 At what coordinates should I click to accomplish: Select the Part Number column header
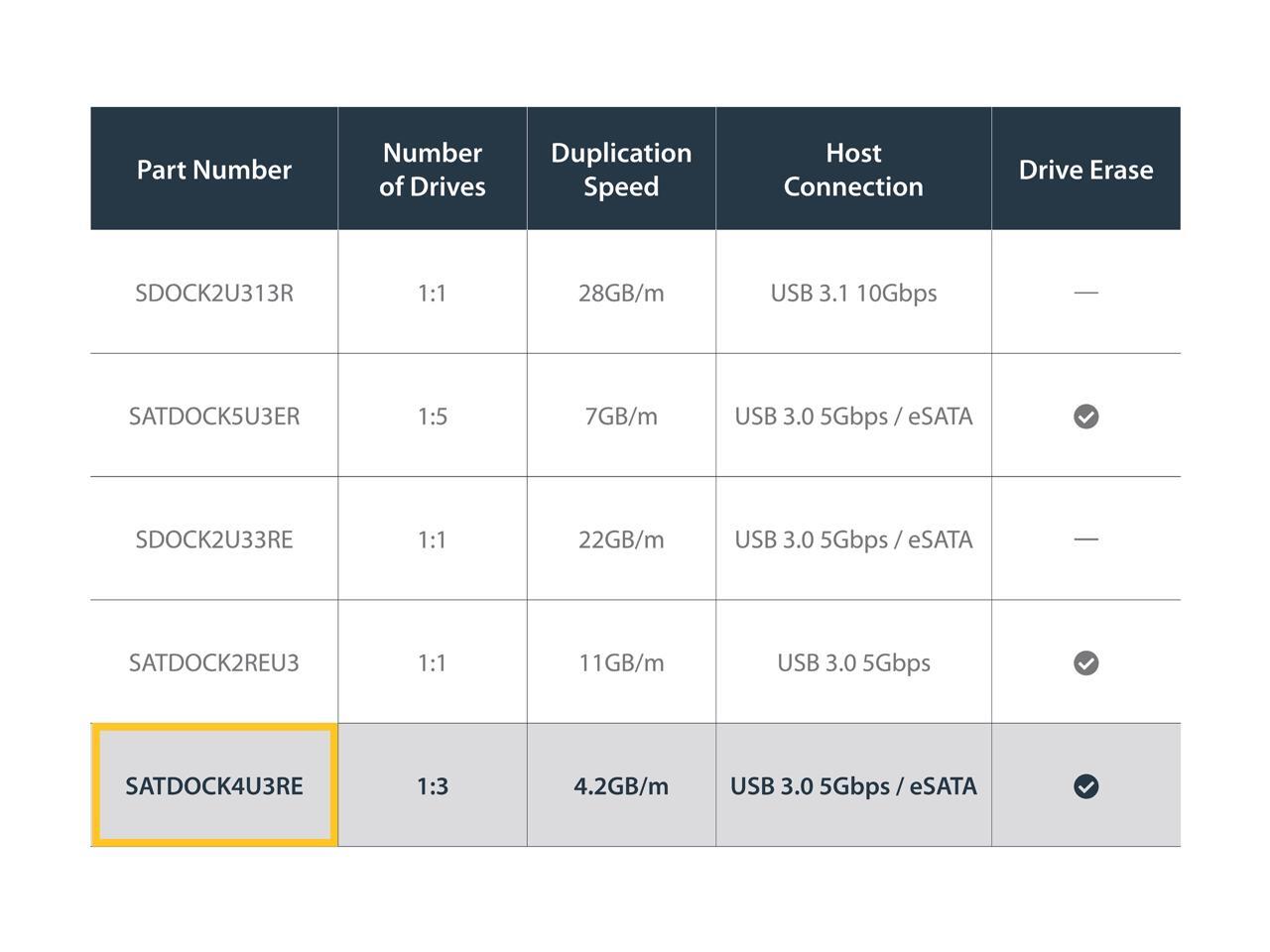[213, 170]
